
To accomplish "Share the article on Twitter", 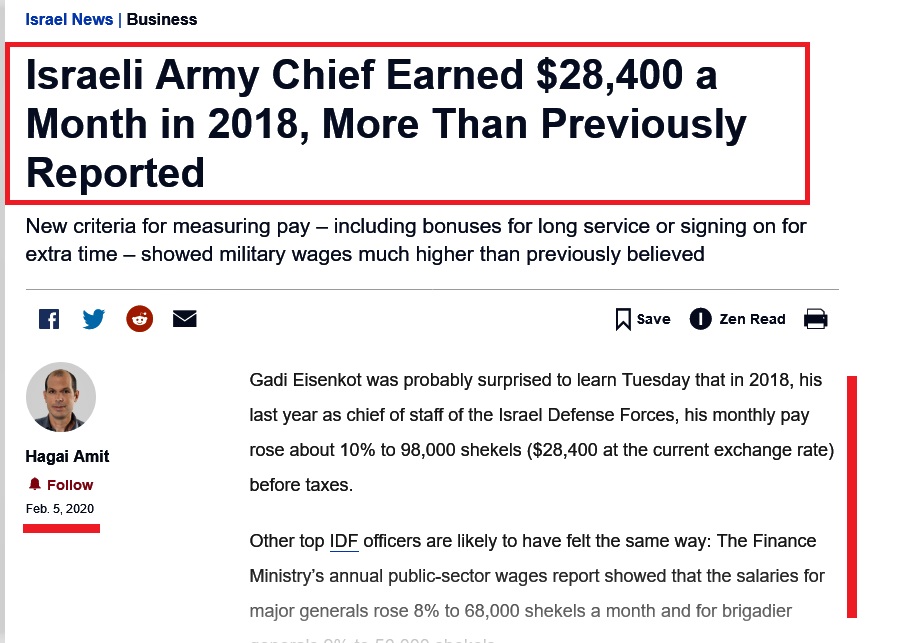I will 94,319.
